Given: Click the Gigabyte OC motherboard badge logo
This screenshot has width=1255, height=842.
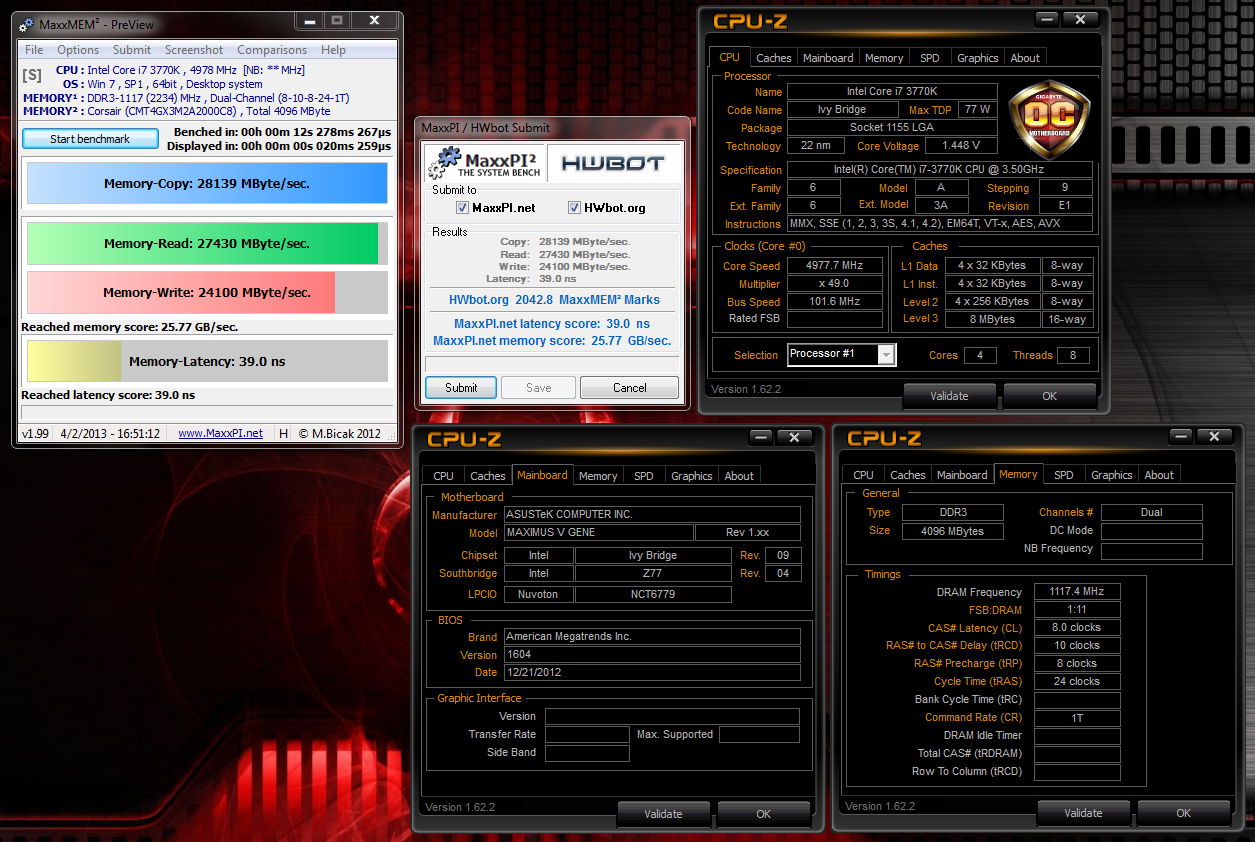Looking at the screenshot, I should pyautogui.click(x=1048, y=122).
